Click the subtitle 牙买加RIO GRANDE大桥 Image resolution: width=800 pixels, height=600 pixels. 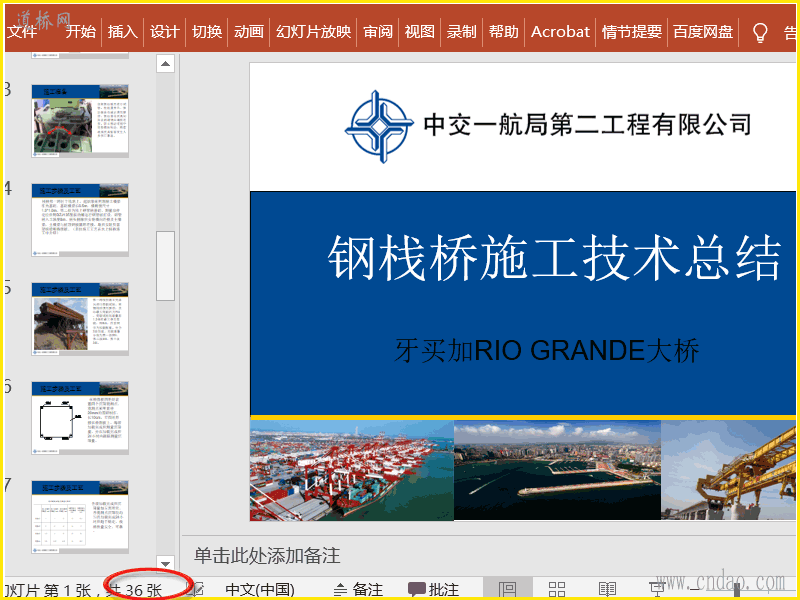pos(546,351)
